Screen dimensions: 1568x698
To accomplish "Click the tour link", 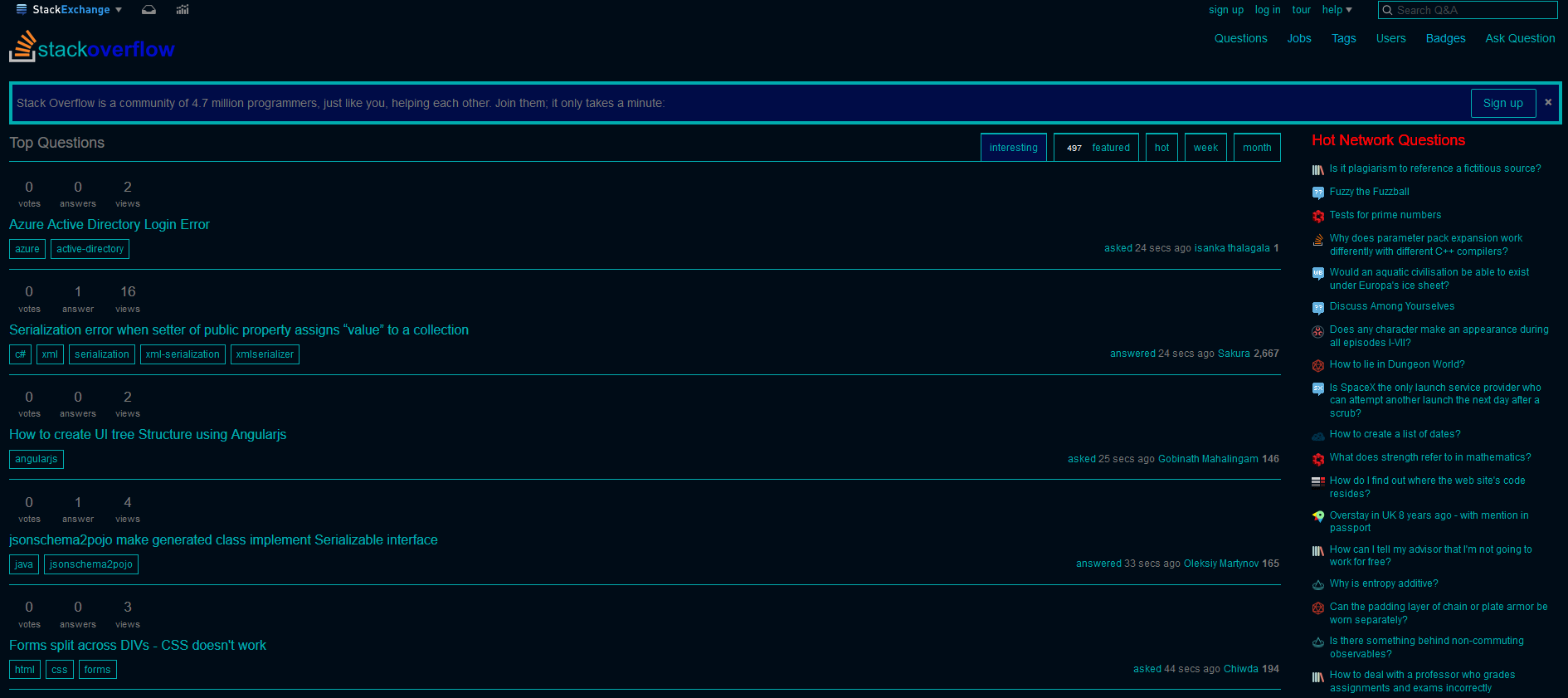I will tap(1302, 10).
